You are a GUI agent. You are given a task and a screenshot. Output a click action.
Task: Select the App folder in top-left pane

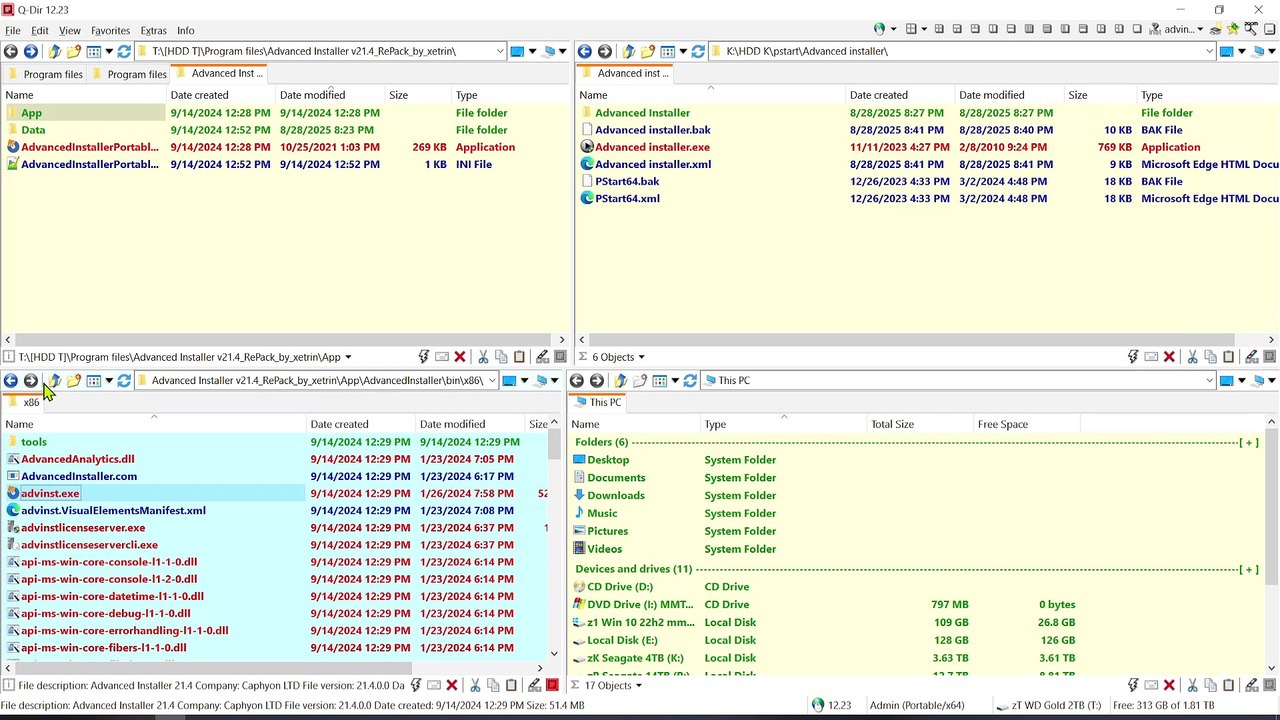pos(32,113)
